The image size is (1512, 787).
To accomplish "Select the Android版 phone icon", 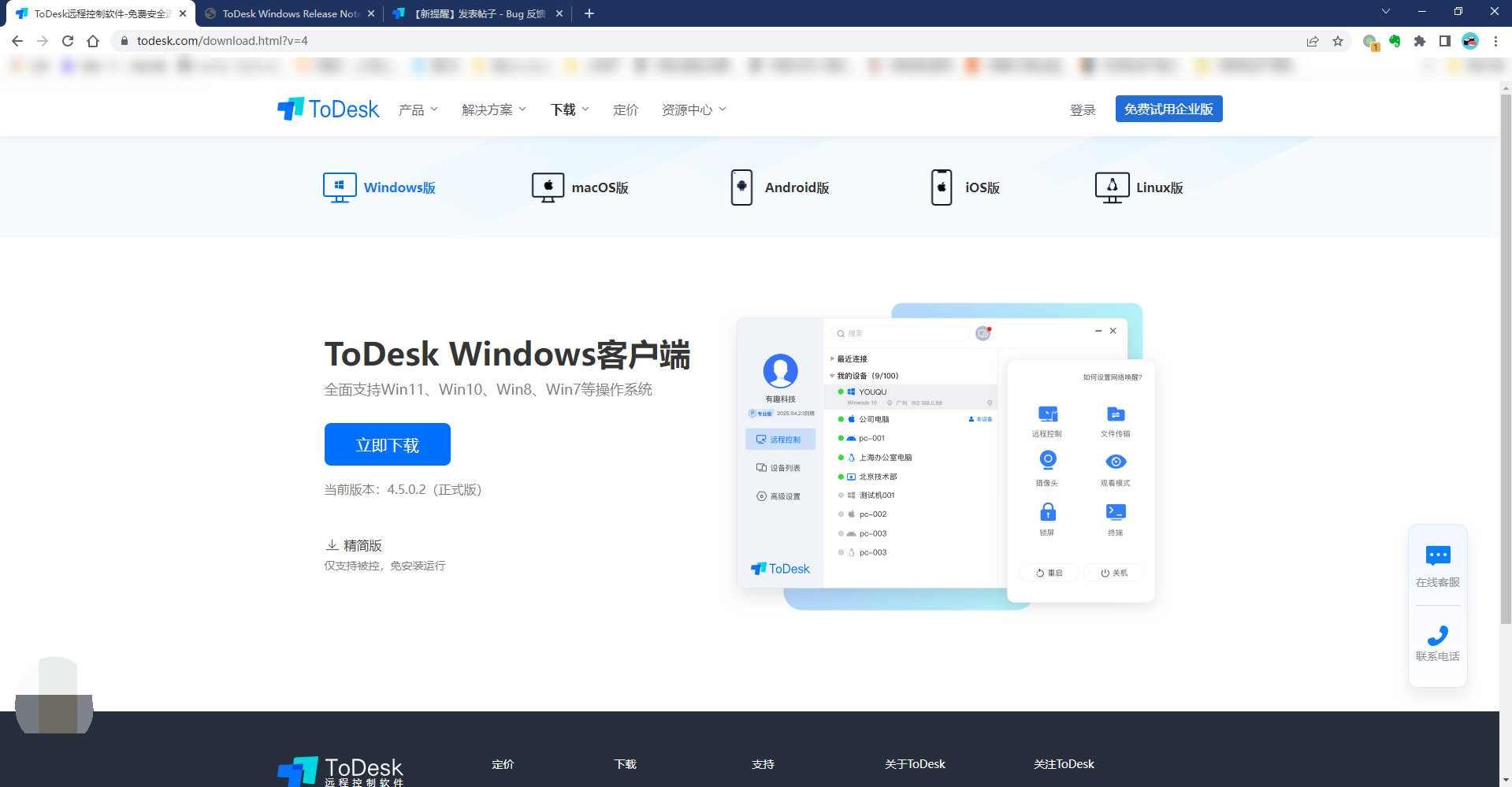I will (741, 187).
